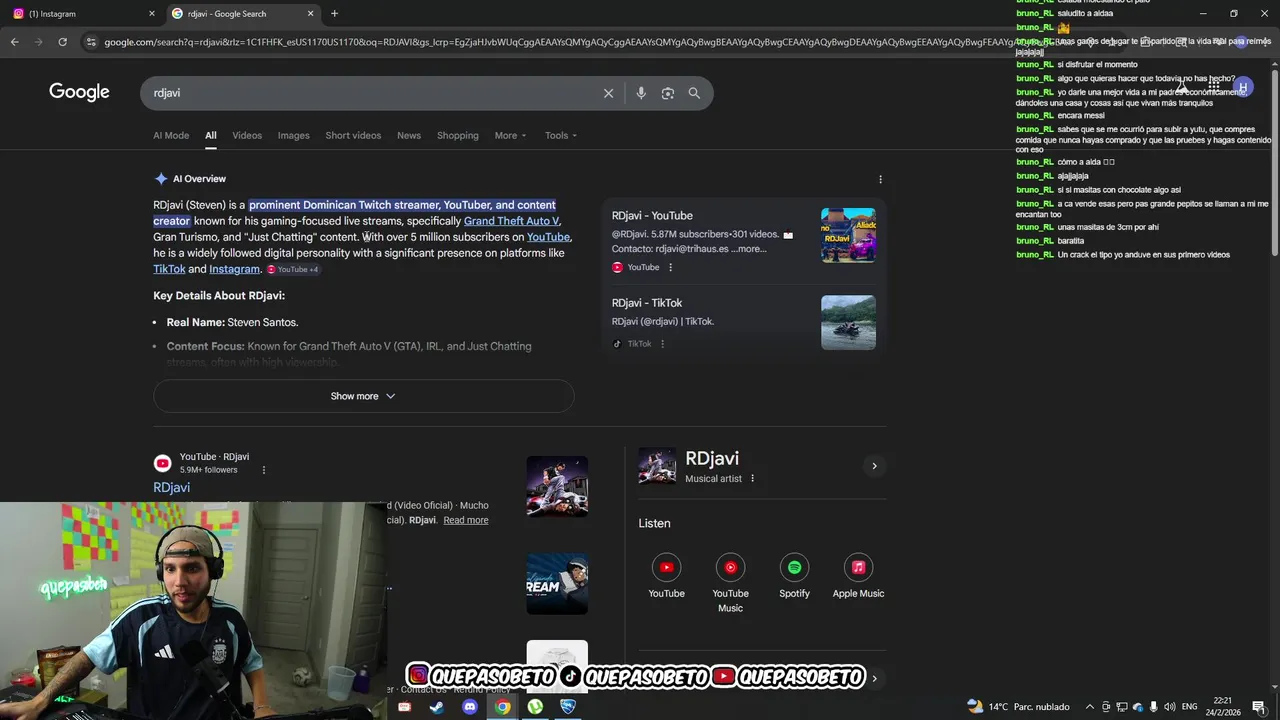The width and height of the screenshot is (1280, 720).
Task: Open the notification center icon
Action: pyautogui.click(x=1259, y=707)
